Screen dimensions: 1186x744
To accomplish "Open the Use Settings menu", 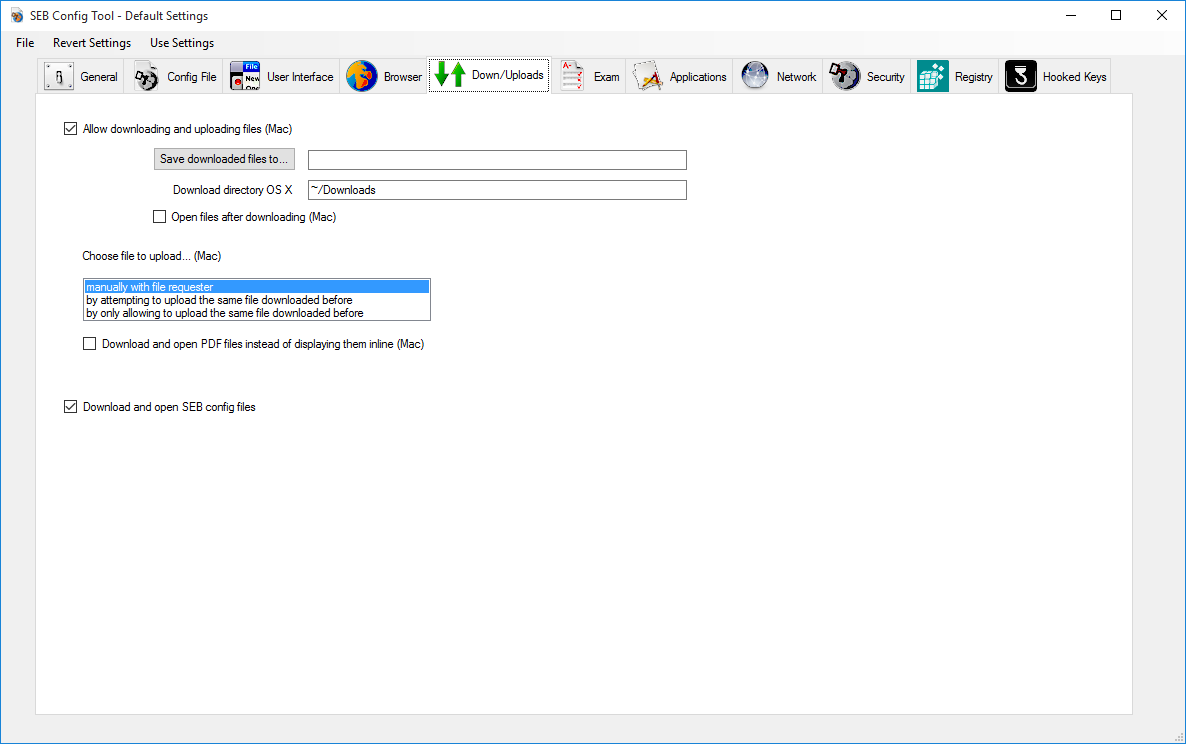I will coord(182,43).
